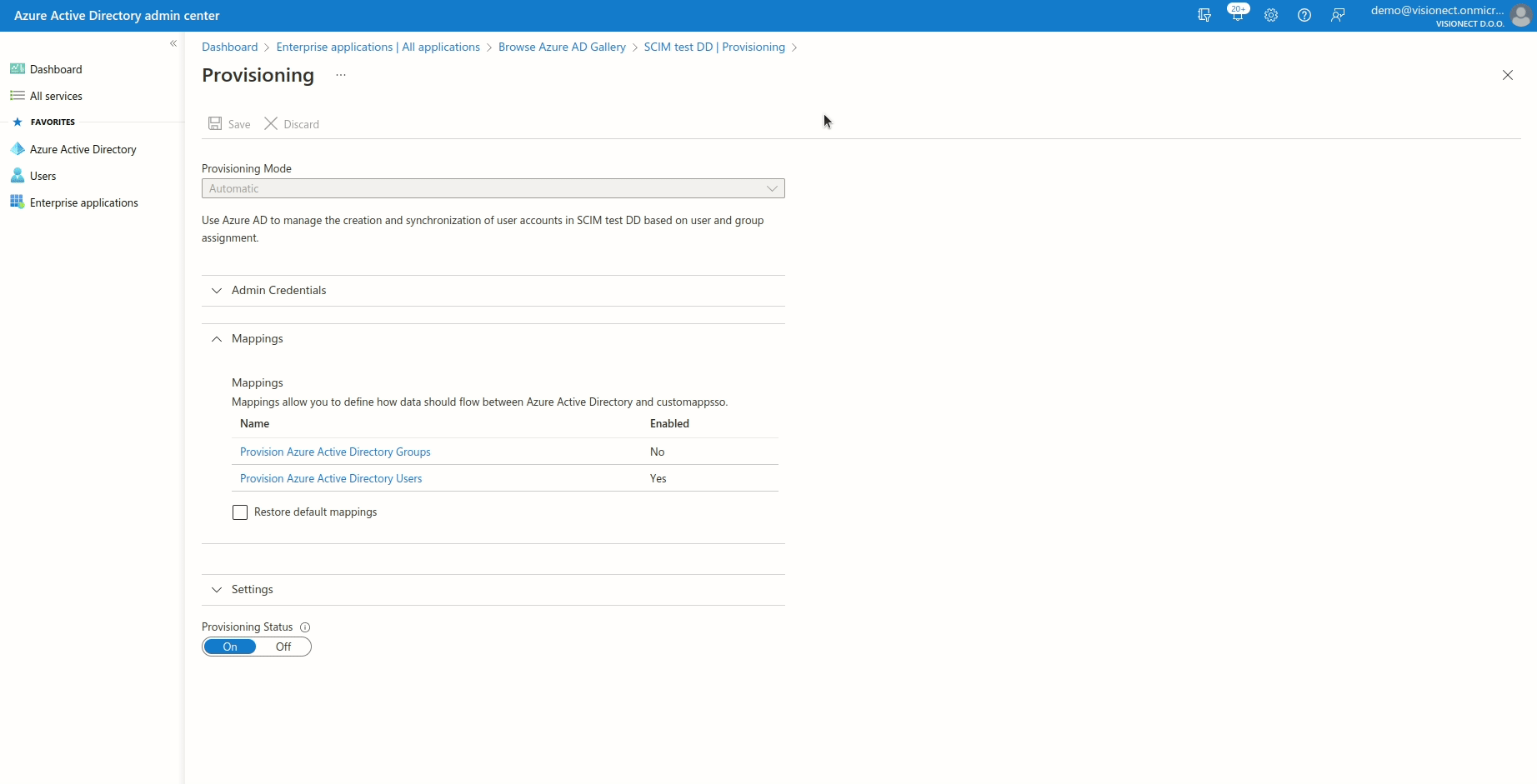Set Provisioning Status to On
This screenshot has height=784, width=1537.
[230, 647]
